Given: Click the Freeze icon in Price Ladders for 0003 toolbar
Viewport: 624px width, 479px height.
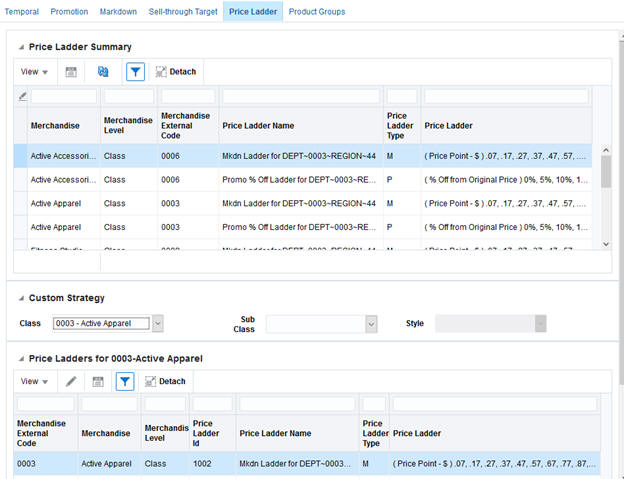Looking at the screenshot, I should pyautogui.click(x=98, y=382).
